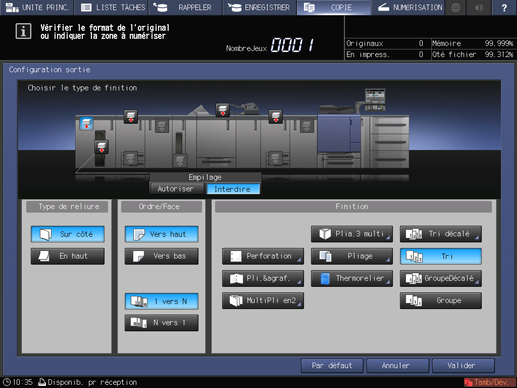Open Tri décalé finishing settings
Screen dimensions: 517x388
point(441,234)
